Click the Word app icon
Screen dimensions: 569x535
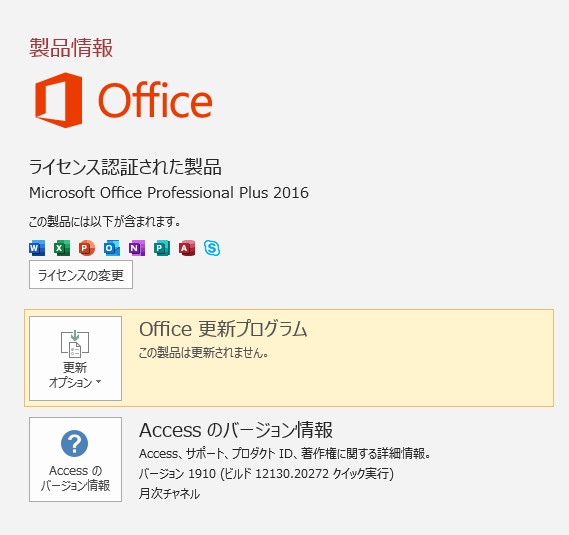(37, 248)
